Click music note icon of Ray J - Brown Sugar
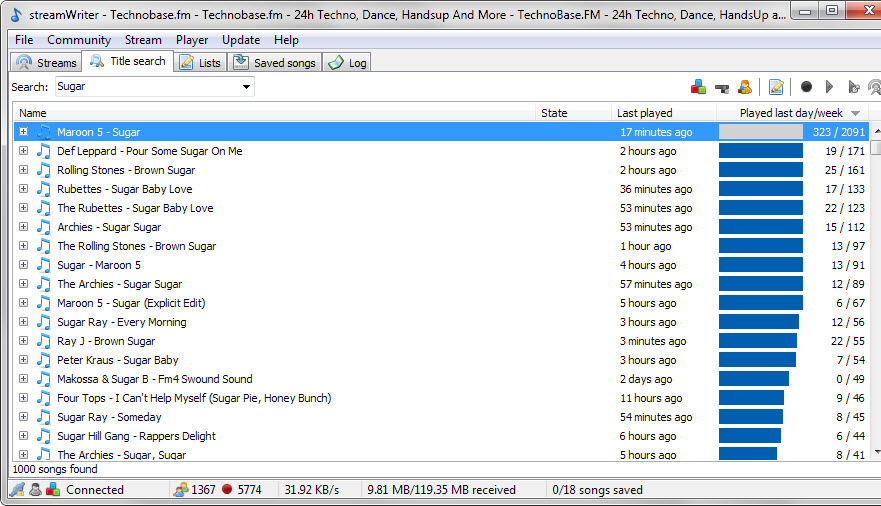881x506 pixels. 44,341
